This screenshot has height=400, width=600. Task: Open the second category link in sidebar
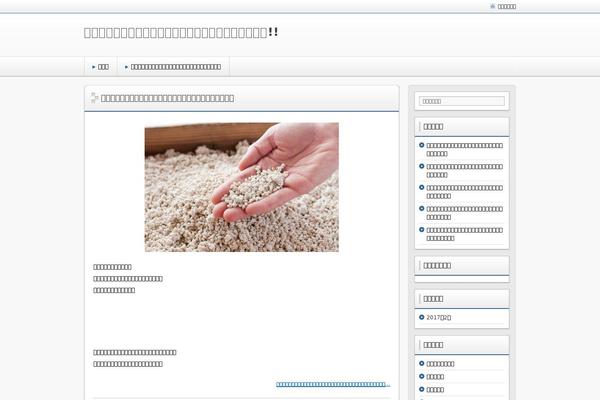[435, 377]
